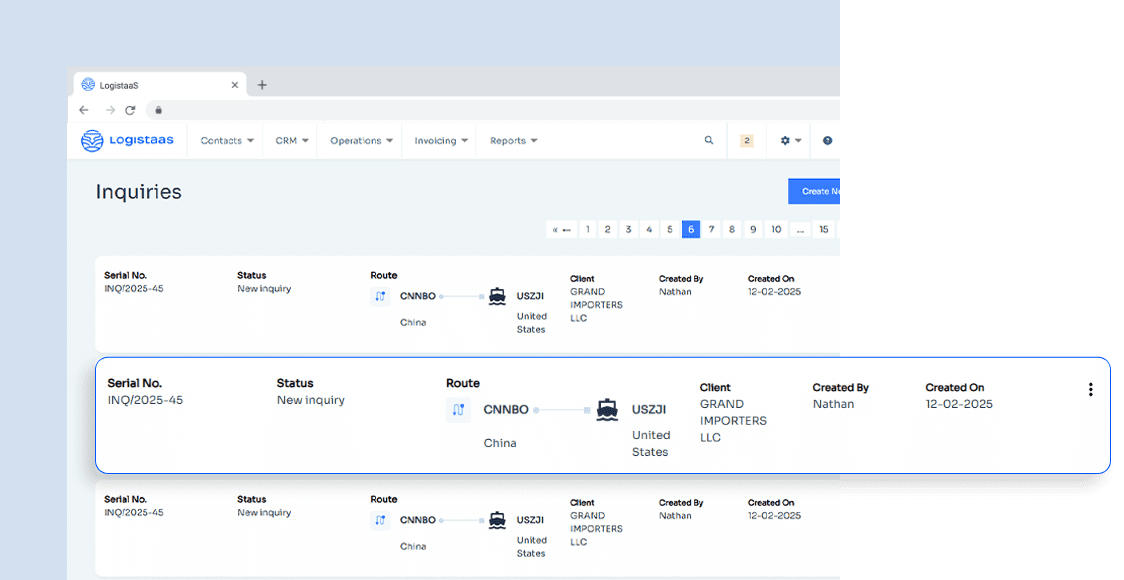Click the ship icon in highlighted inquiry
This screenshot has width=1124, height=580.
(607, 409)
